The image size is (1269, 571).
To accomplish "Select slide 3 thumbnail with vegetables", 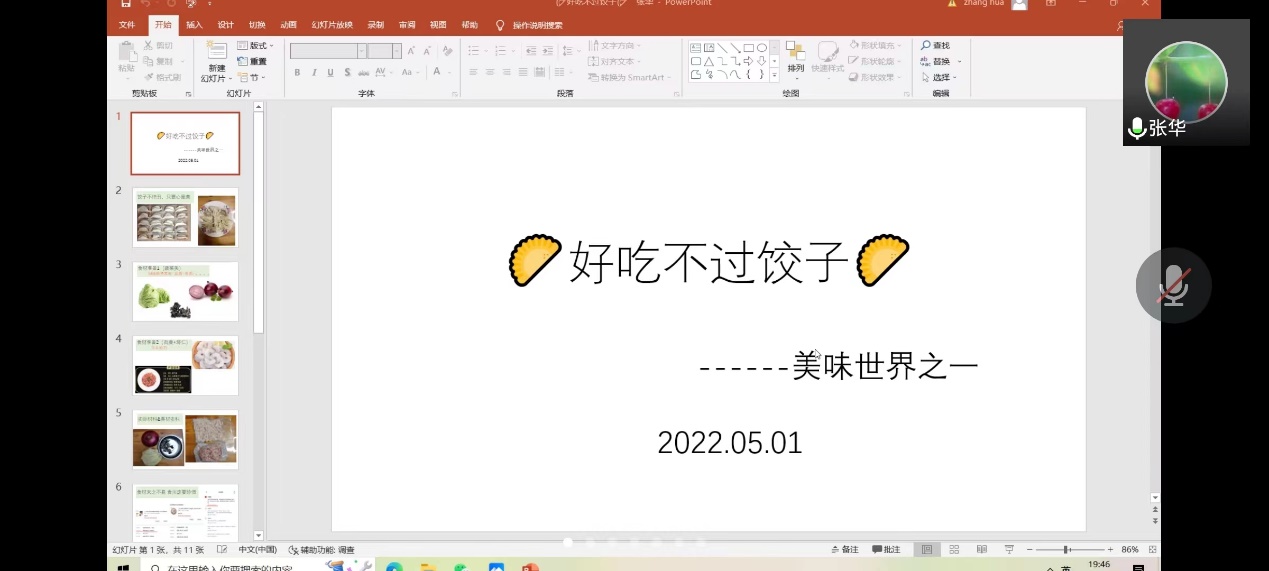I will [x=185, y=292].
